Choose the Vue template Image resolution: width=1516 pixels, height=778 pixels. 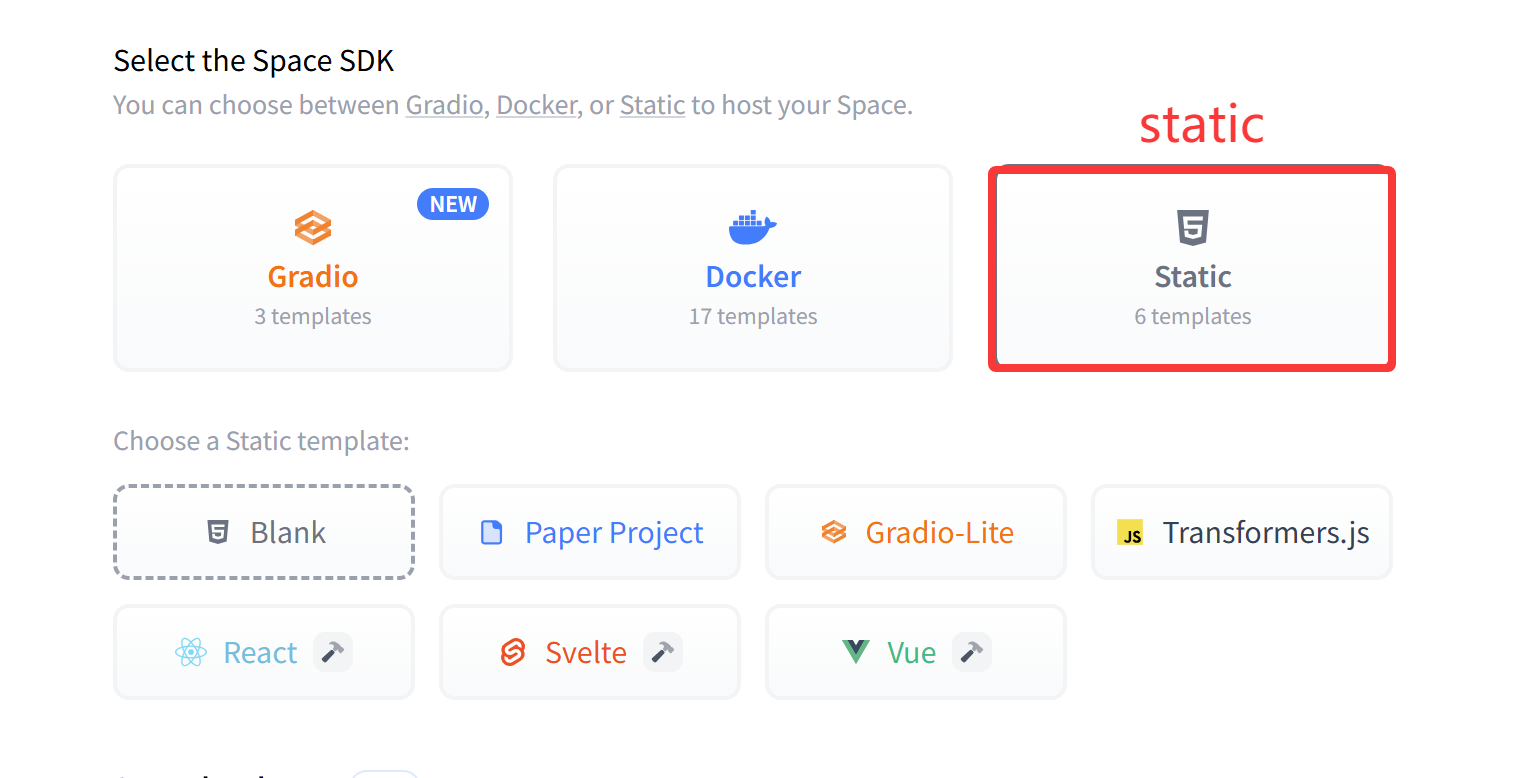coord(916,652)
